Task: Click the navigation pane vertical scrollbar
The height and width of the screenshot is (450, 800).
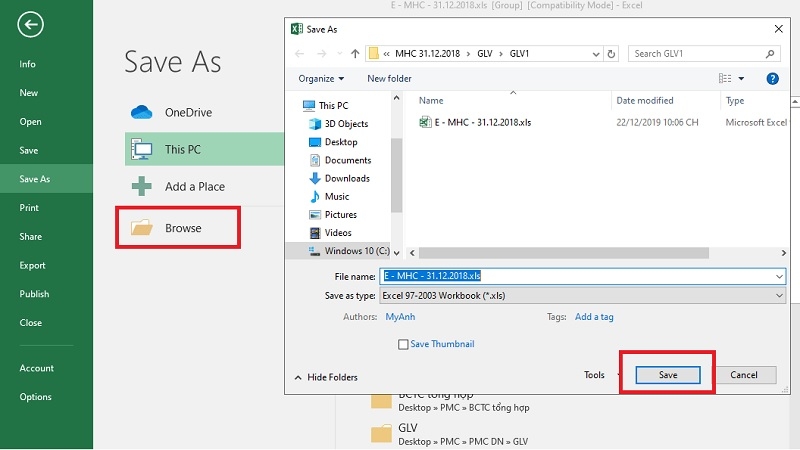Action: point(396,175)
